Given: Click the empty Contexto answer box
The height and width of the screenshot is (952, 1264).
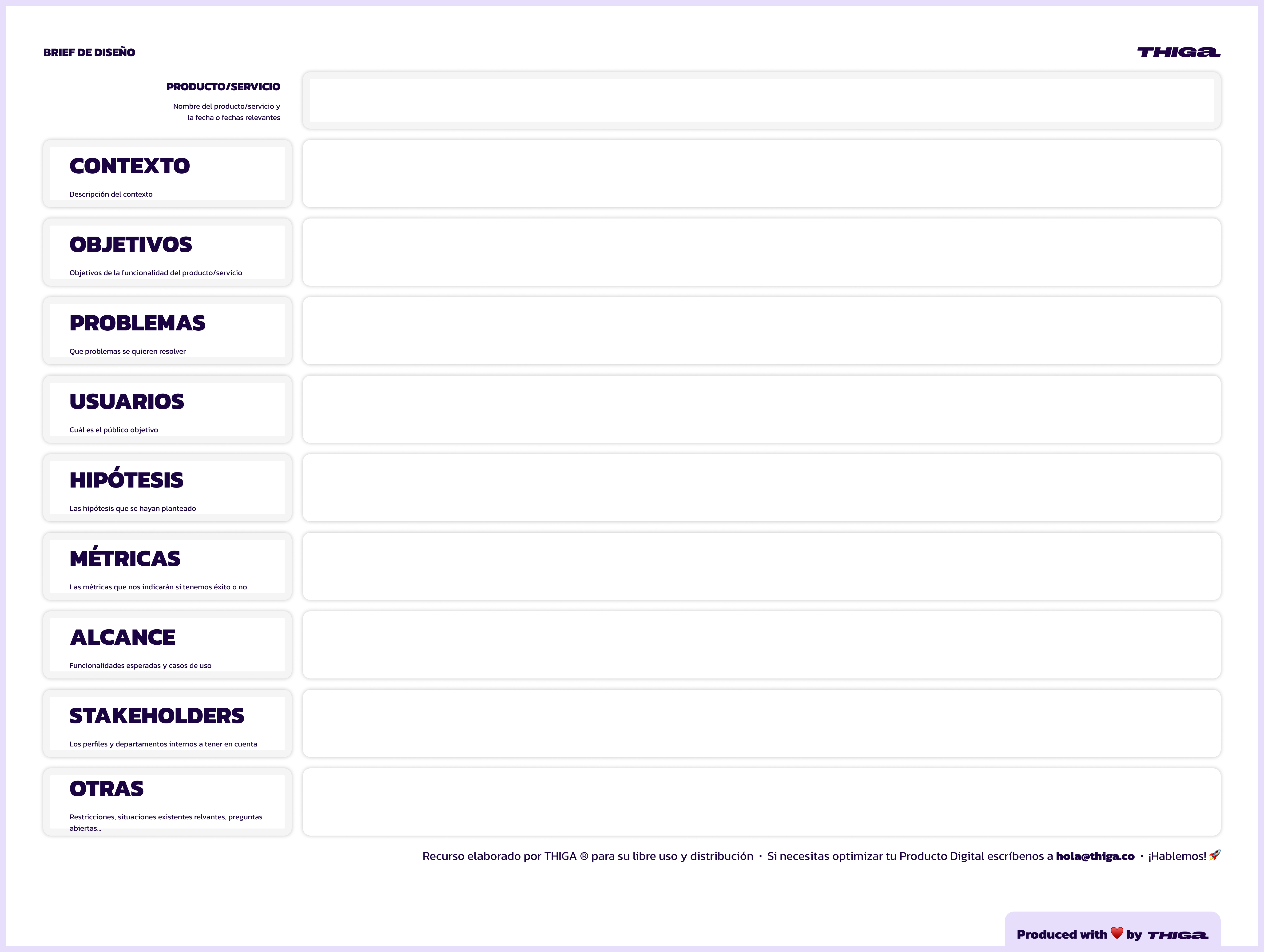Looking at the screenshot, I should pyautogui.click(x=761, y=174).
